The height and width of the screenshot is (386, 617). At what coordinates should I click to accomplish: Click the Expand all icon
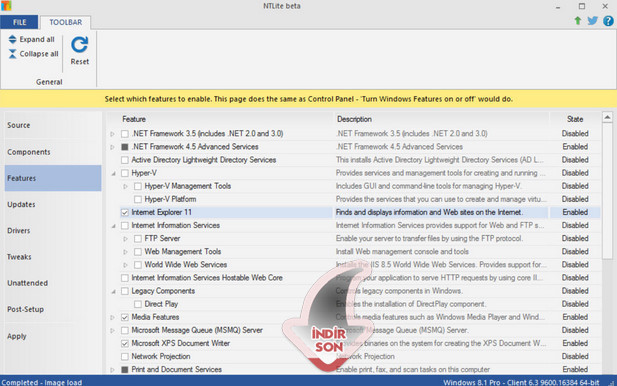coord(13,39)
